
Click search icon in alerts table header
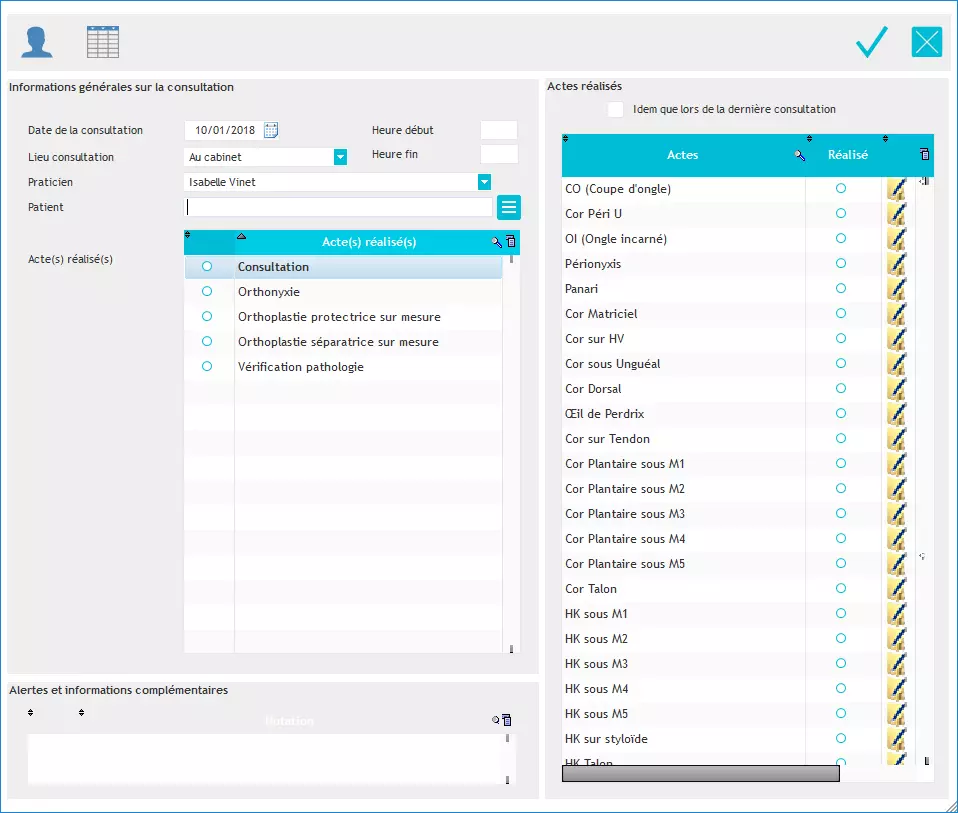pyautogui.click(x=495, y=720)
